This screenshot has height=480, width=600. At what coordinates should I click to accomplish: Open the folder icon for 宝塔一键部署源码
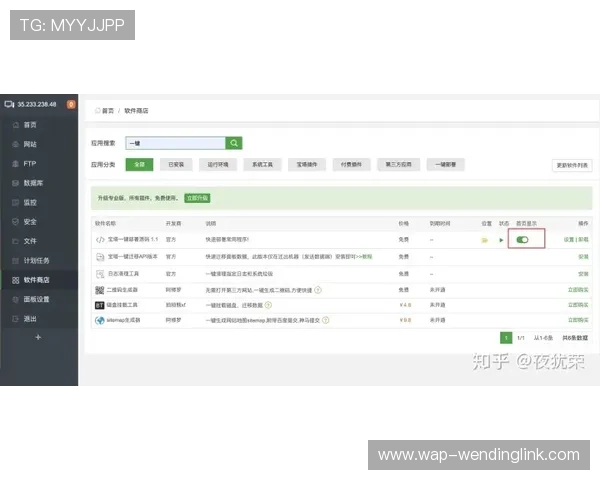tap(484, 240)
